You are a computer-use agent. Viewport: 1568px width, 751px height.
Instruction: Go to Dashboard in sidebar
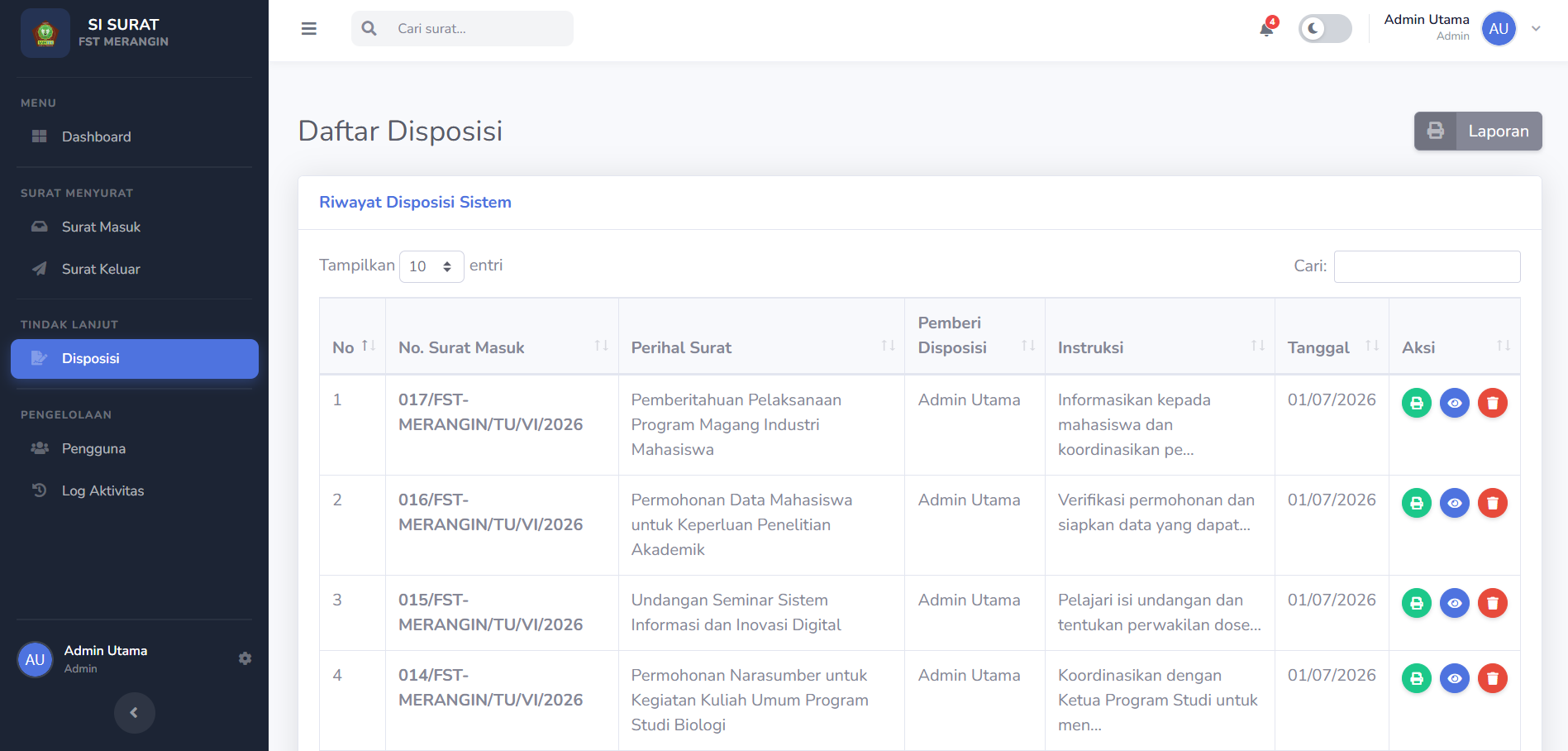(x=135, y=136)
